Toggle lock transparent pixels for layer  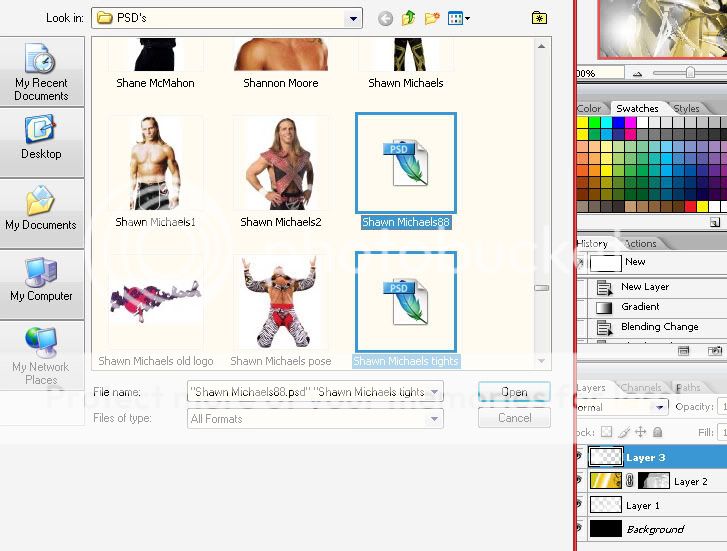[x=604, y=432]
